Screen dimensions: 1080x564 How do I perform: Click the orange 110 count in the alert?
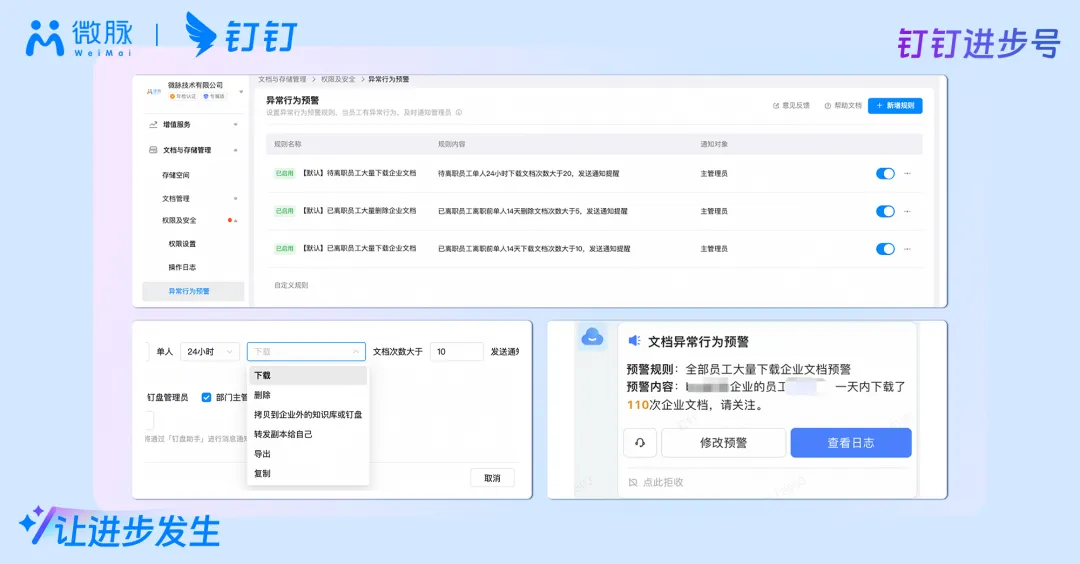click(638, 405)
